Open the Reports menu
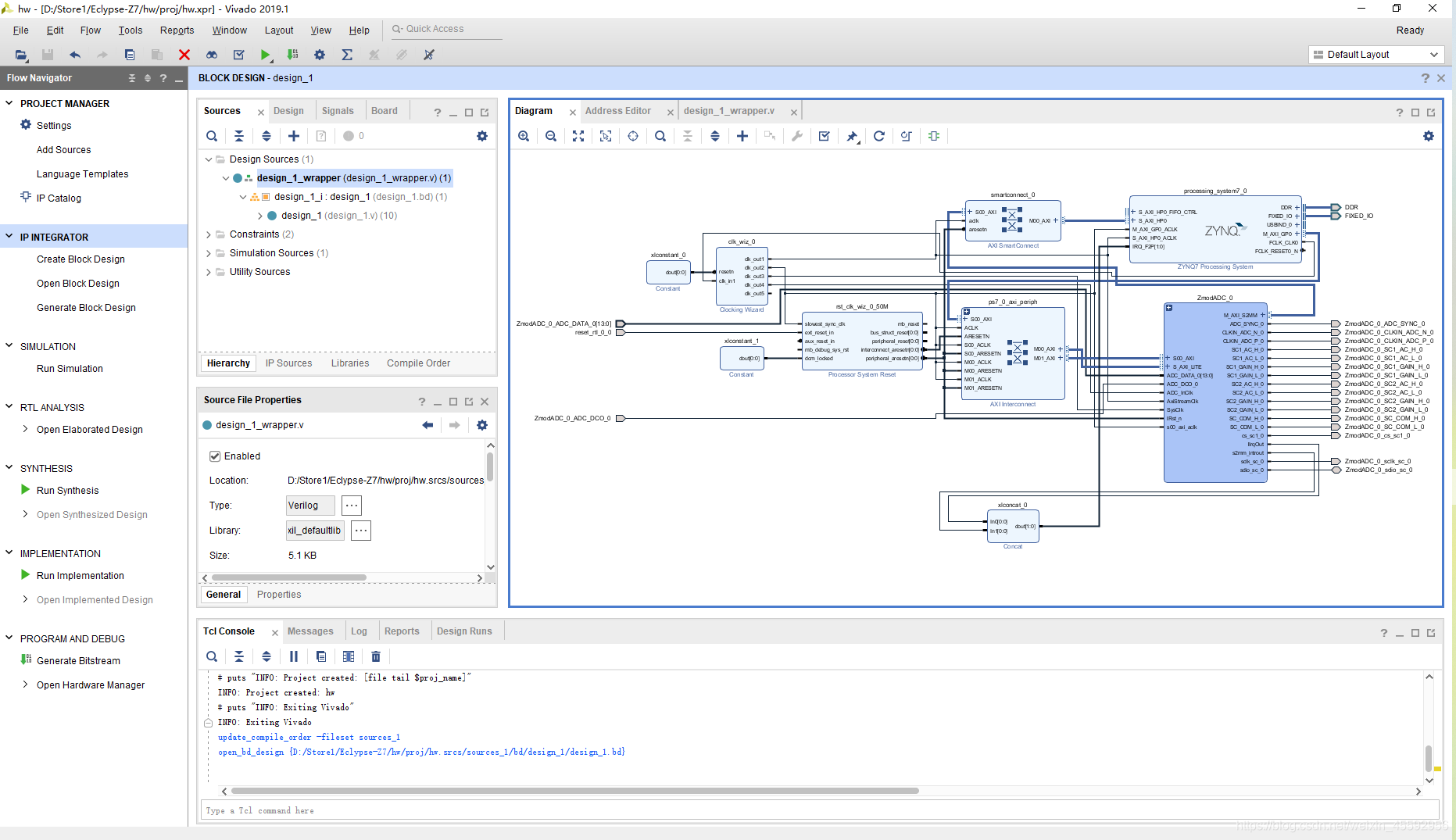This screenshot has height=840, width=1456. pos(177,30)
